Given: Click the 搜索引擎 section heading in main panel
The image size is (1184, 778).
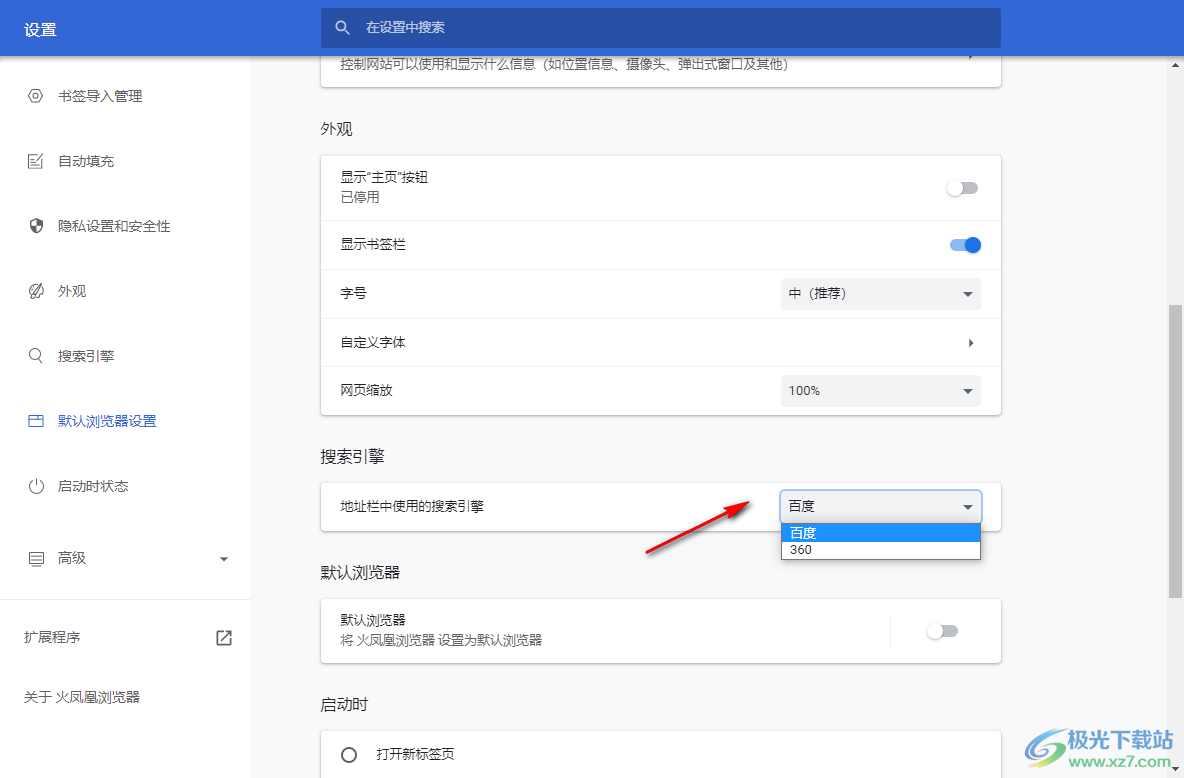Looking at the screenshot, I should click(353, 456).
